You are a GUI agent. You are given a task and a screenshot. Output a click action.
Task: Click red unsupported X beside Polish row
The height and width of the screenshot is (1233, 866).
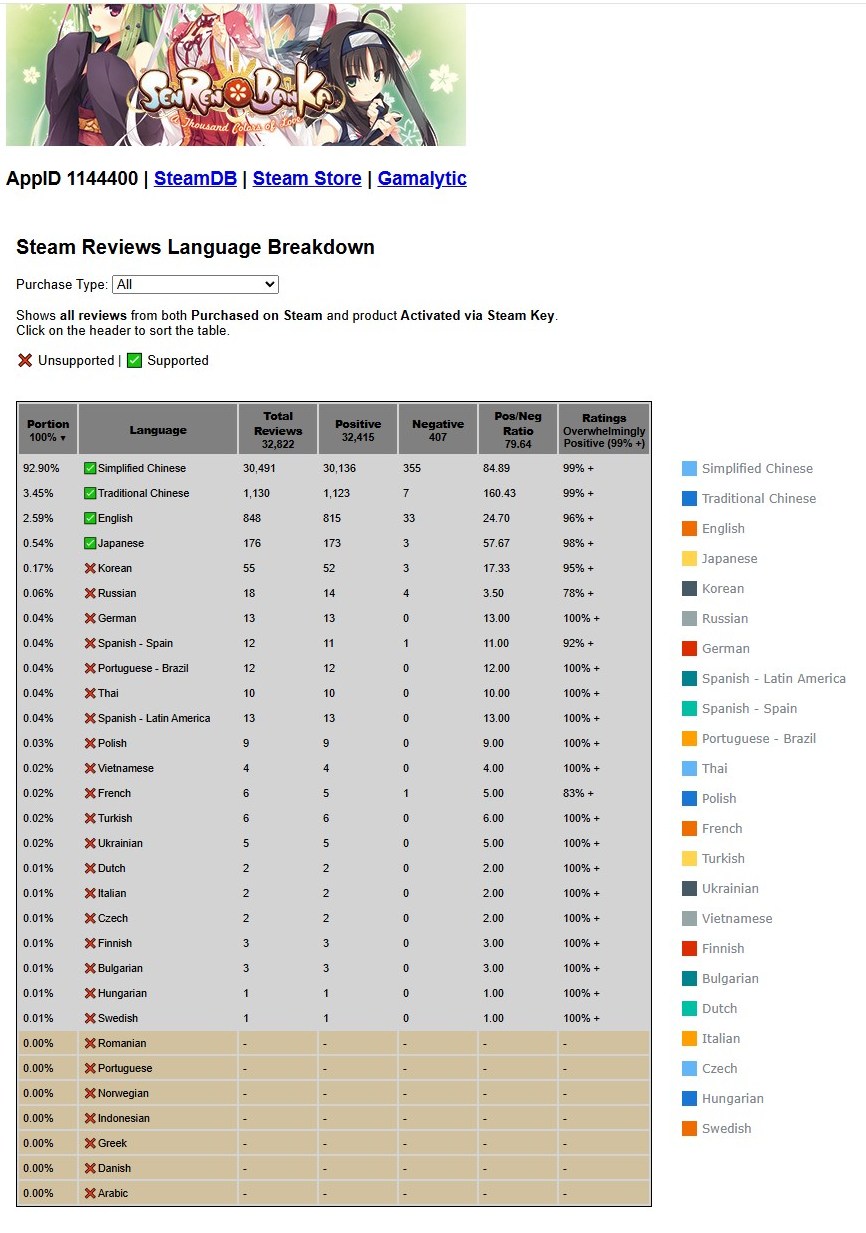pos(90,743)
